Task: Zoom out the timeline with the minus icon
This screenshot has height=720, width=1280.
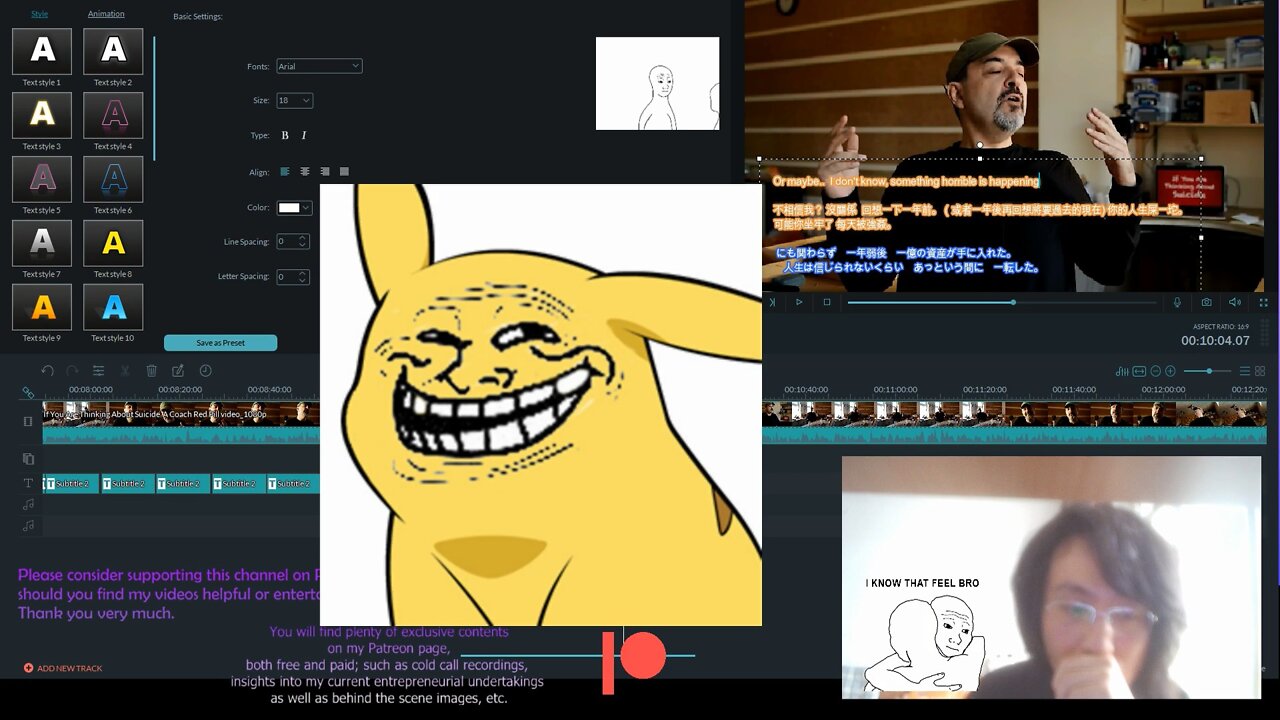Action: (x=1155, y=371)
